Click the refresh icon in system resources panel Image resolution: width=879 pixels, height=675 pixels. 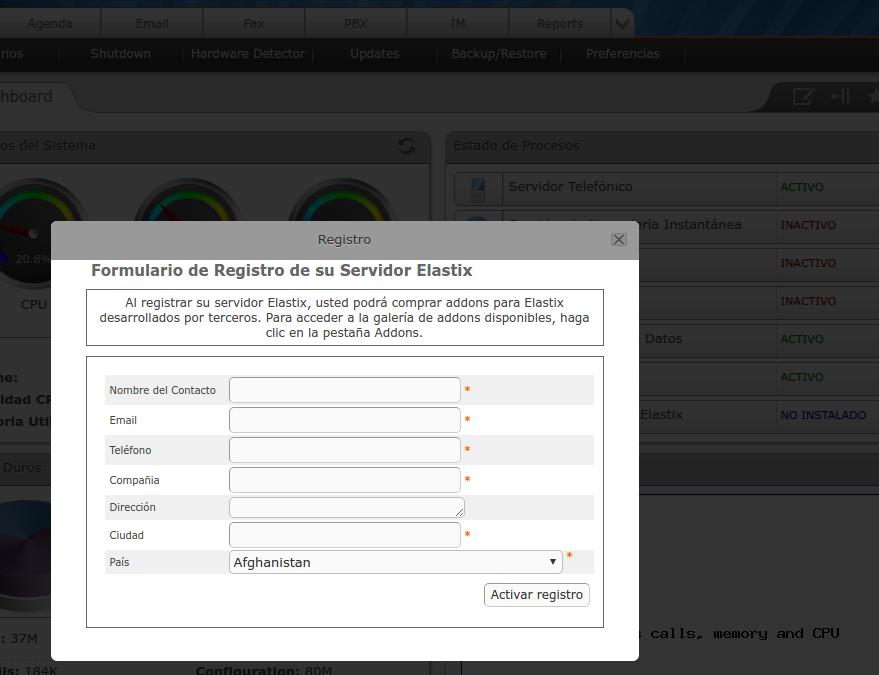(x=406, y=146)
